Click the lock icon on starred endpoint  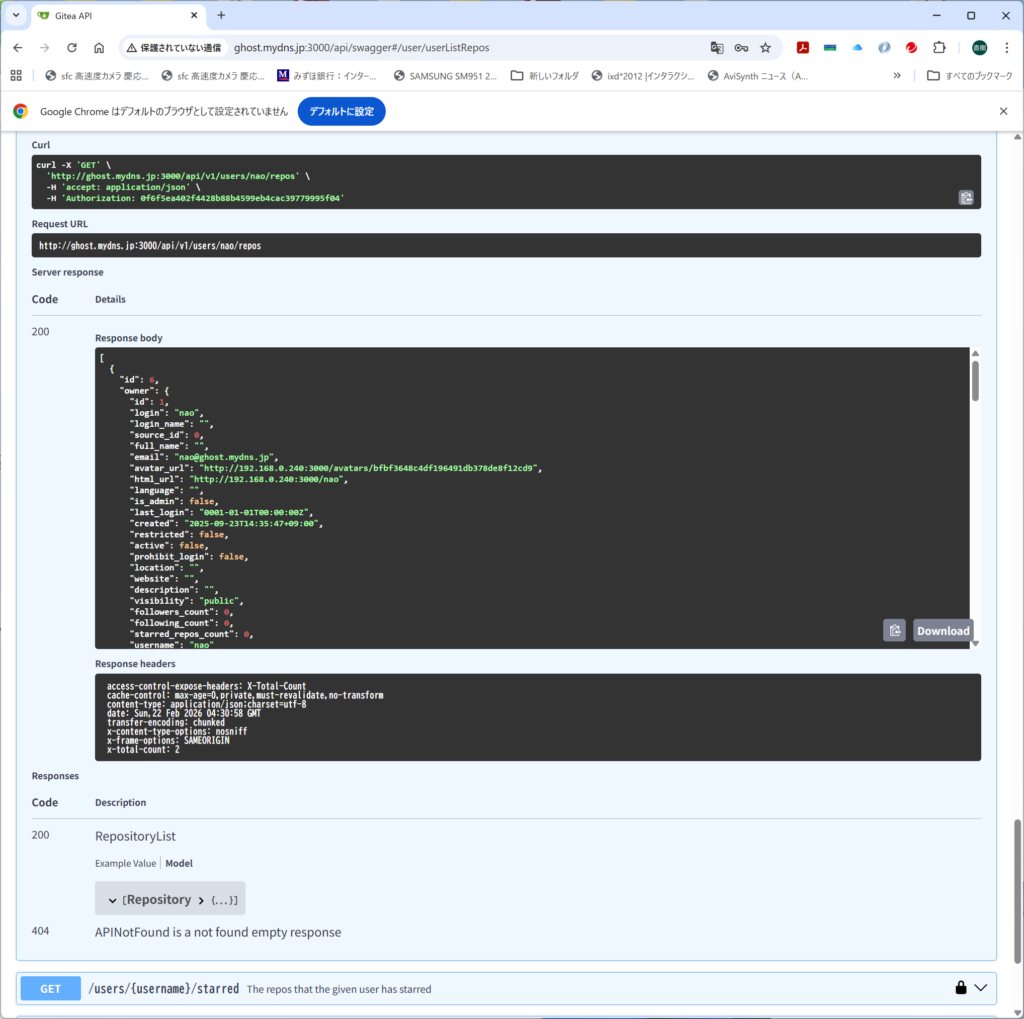pyautogui.click(x=960, y=988)
